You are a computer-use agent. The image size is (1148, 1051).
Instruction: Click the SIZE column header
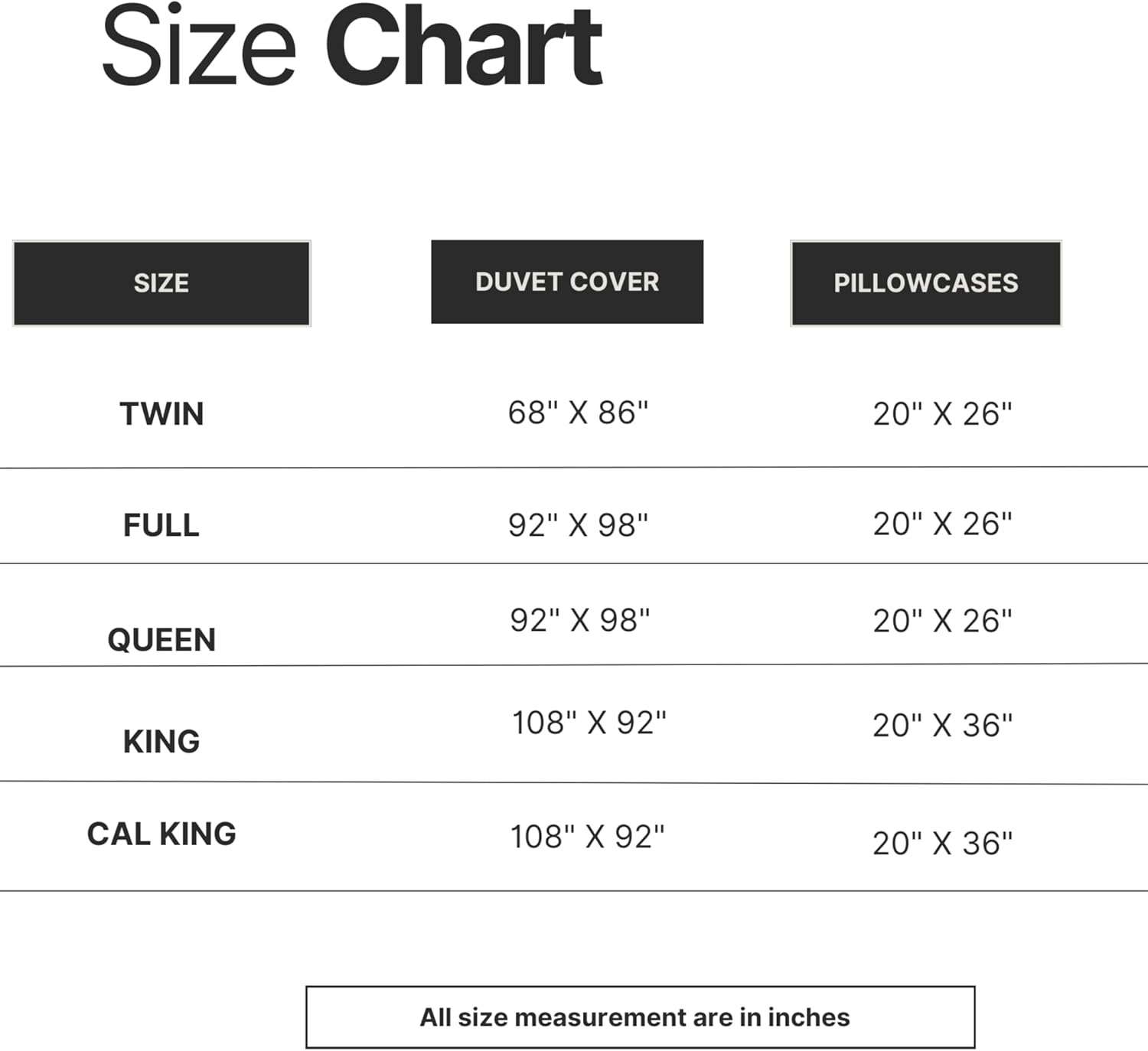pyautogui.click(x=161, y=283)
